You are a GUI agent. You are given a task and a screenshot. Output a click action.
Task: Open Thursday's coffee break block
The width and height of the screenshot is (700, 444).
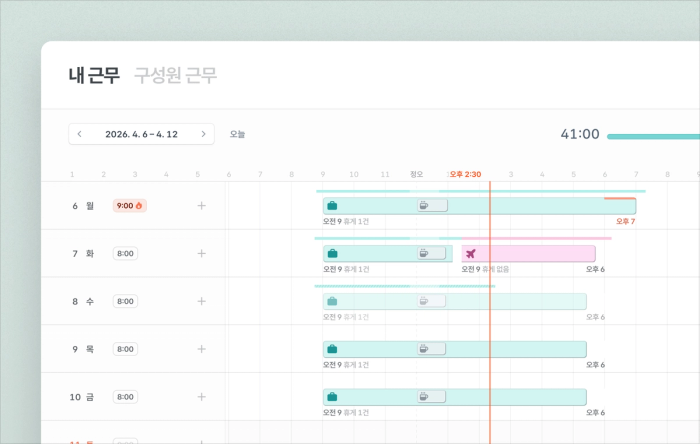coord(431,349)
